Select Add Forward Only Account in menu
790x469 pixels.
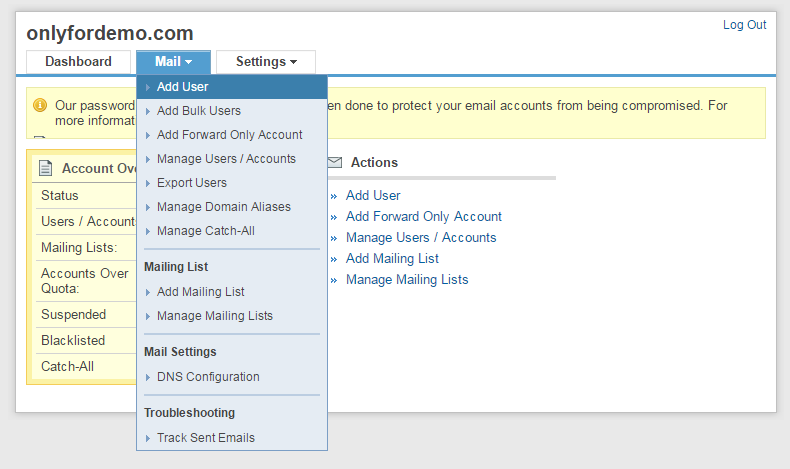click(x=229, y=135)
